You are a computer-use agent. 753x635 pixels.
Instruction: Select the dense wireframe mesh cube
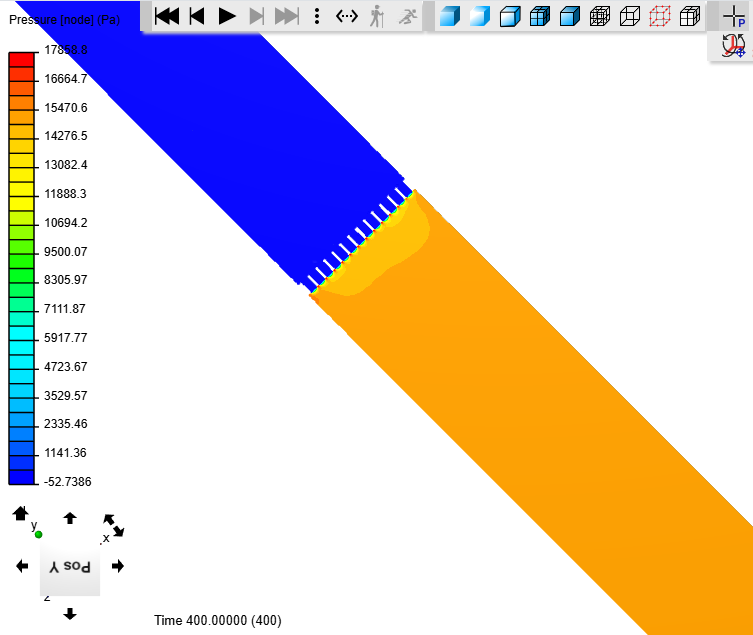tap(600, 16)
